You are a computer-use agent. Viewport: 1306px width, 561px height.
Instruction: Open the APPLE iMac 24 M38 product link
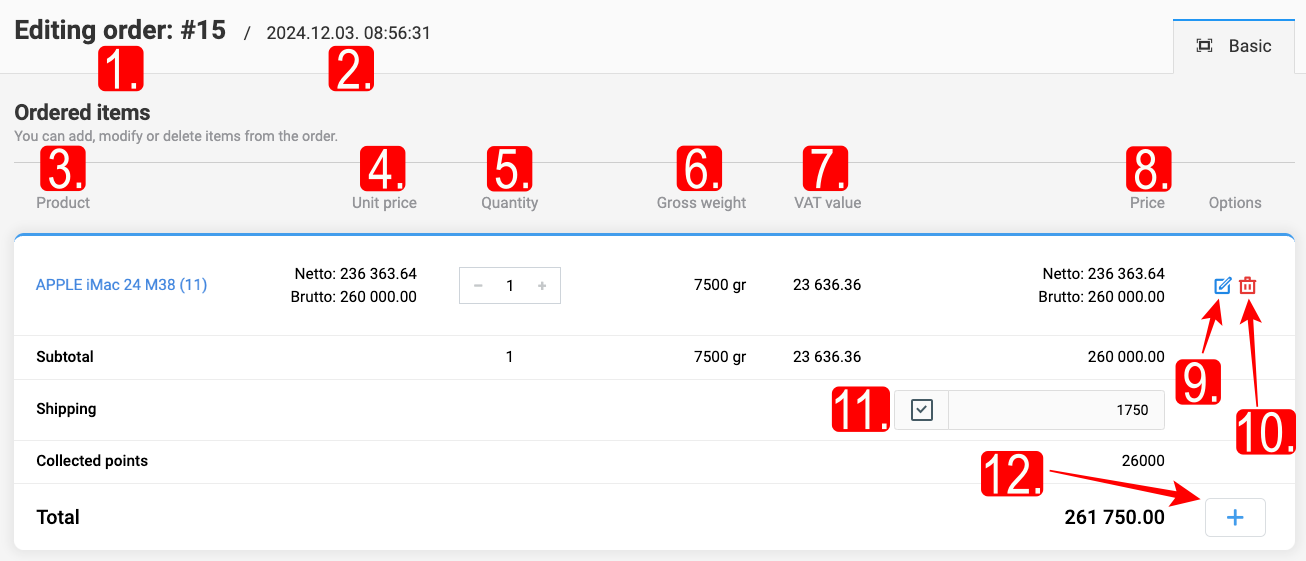(121, 285)
